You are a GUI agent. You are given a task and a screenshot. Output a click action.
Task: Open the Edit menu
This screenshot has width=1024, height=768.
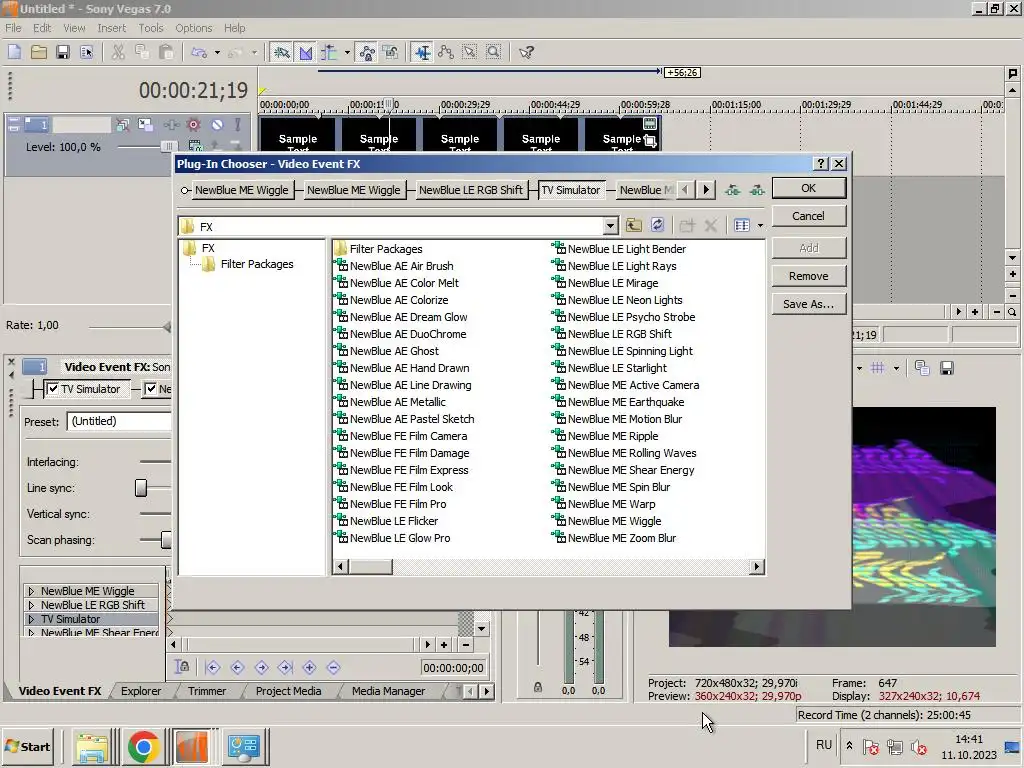tap(42, 28)
